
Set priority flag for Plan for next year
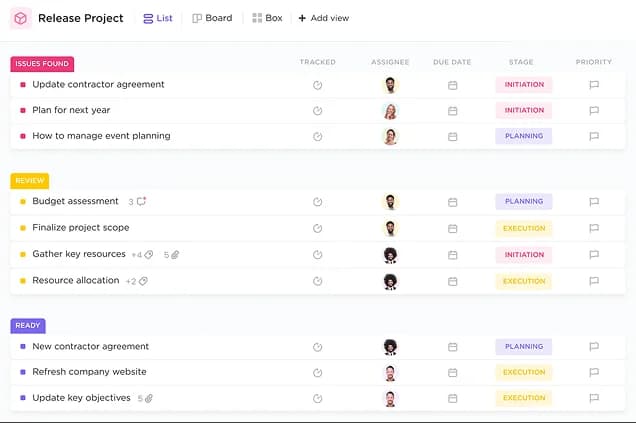tap(594, 110)
